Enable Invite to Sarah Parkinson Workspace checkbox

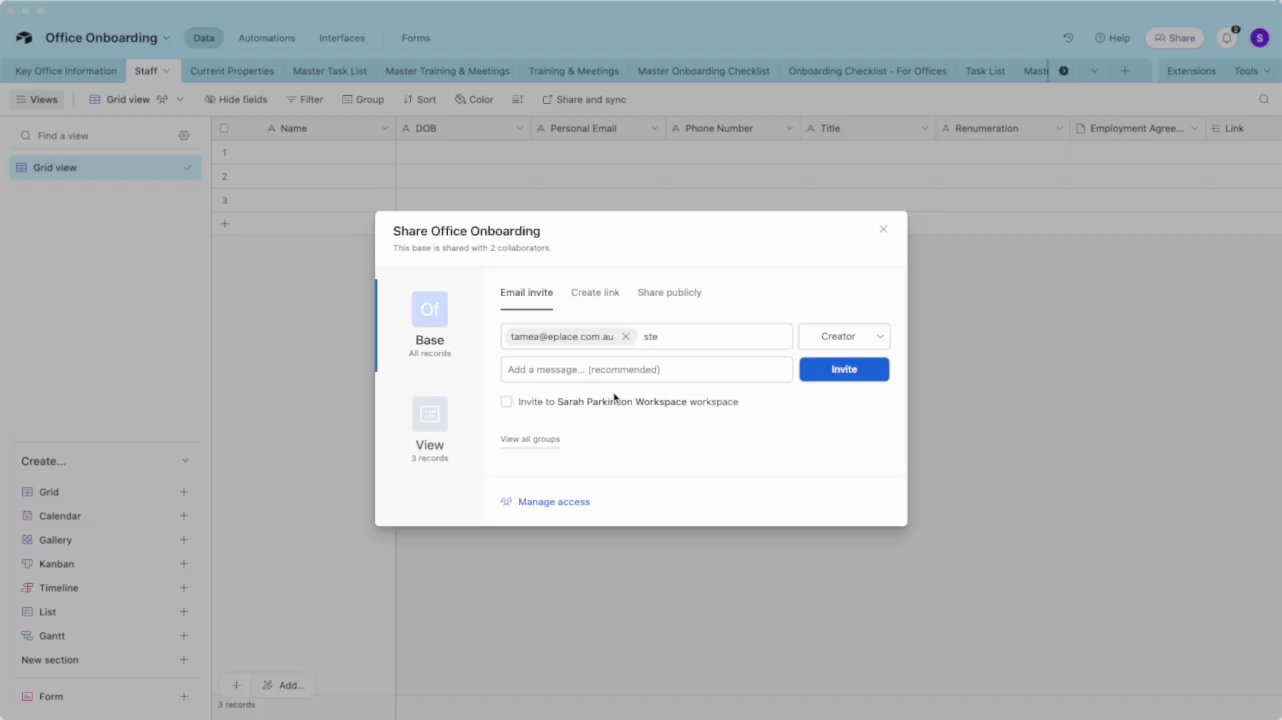coord(507,402)
